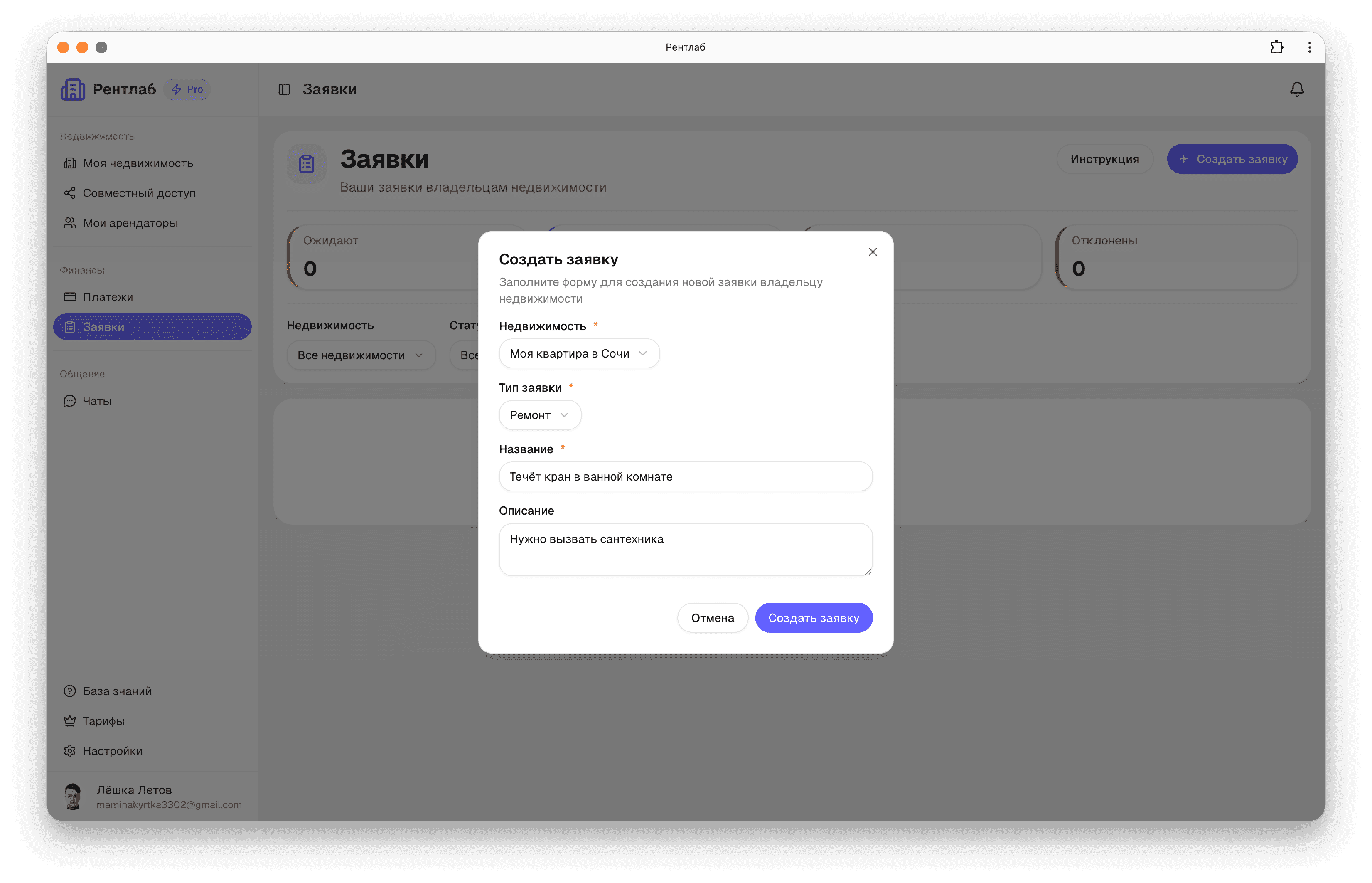The width and height of the screenshot is (1372, 883).
Task: Click the Название text field
Action: (686, 476)
